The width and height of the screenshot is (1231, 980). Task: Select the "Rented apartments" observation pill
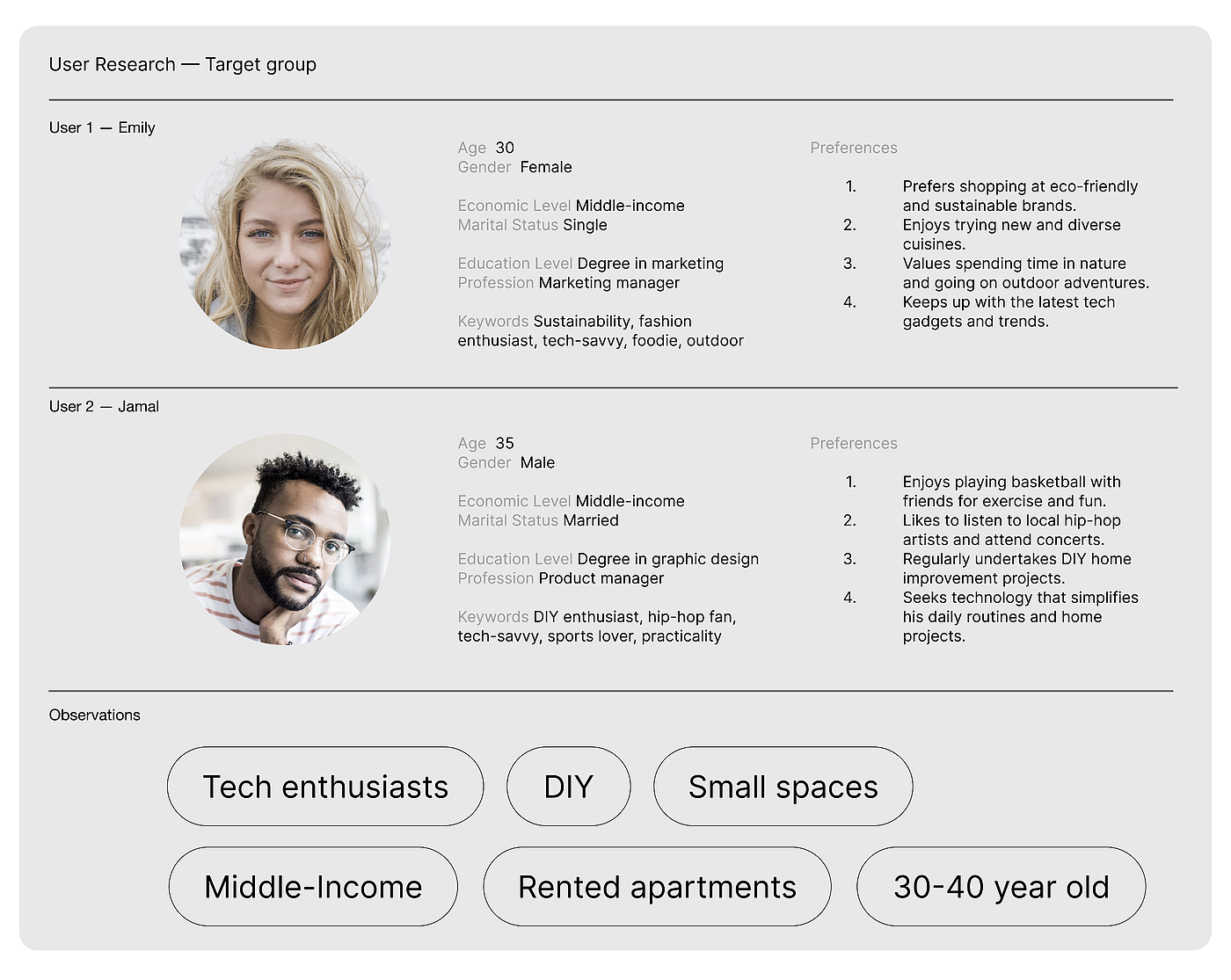coord(658,886)
